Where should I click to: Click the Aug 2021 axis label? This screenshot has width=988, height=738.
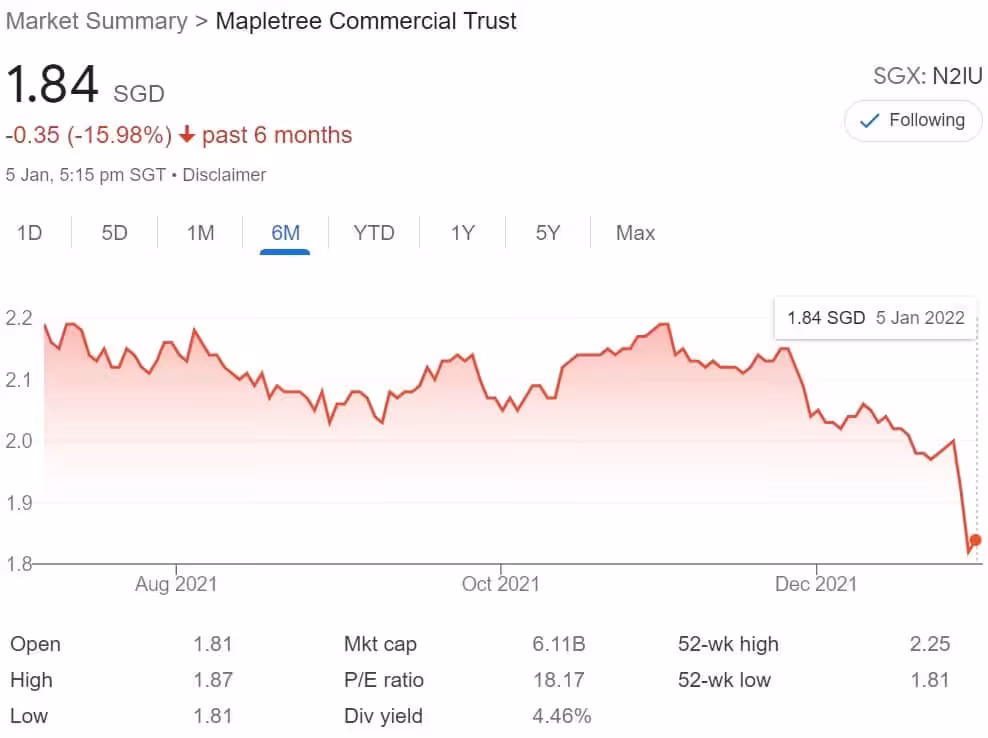[x=176, y=584]
